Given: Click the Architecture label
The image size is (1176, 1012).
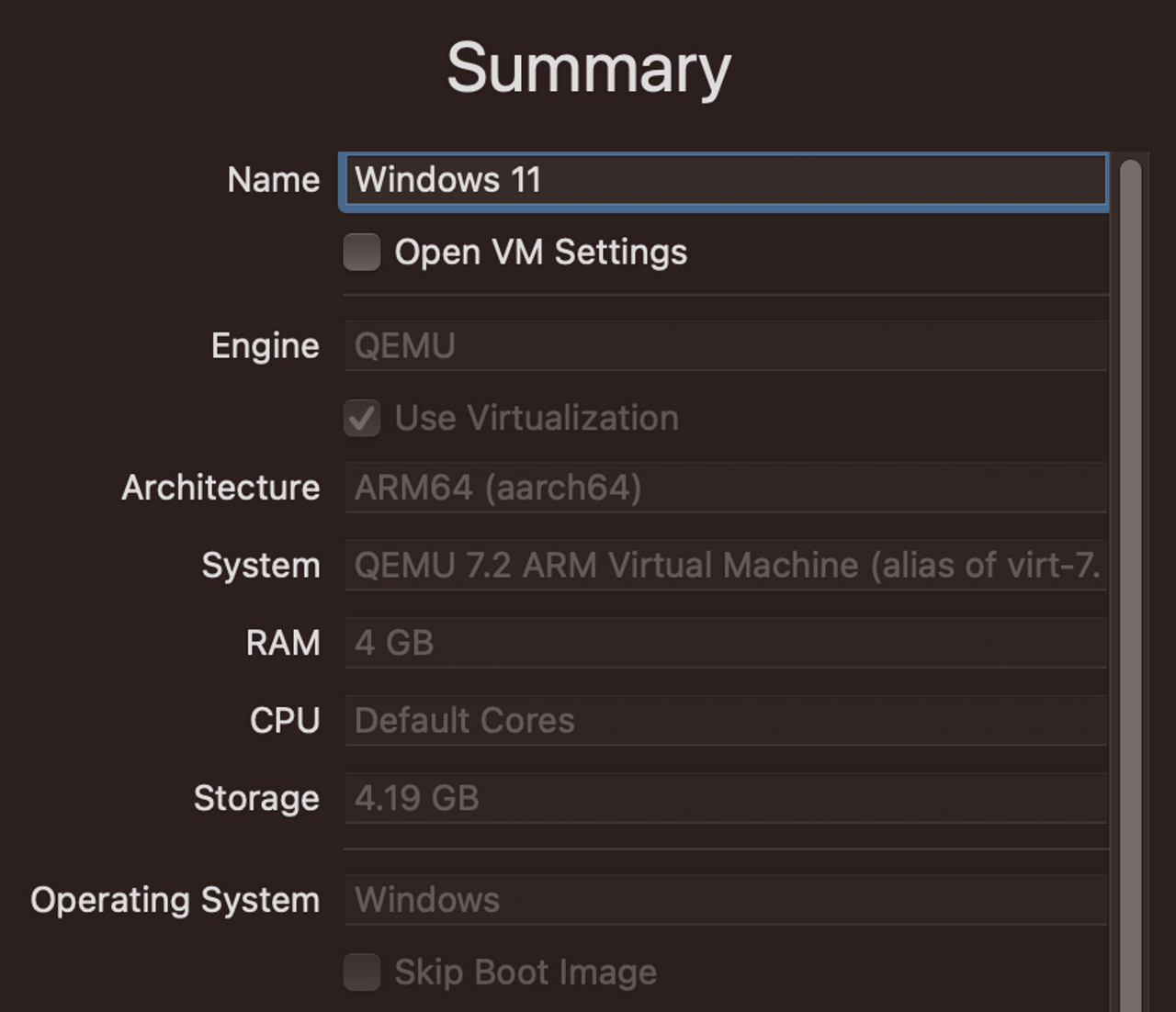Looking at the screenshot, I should [x=221, y=488].
